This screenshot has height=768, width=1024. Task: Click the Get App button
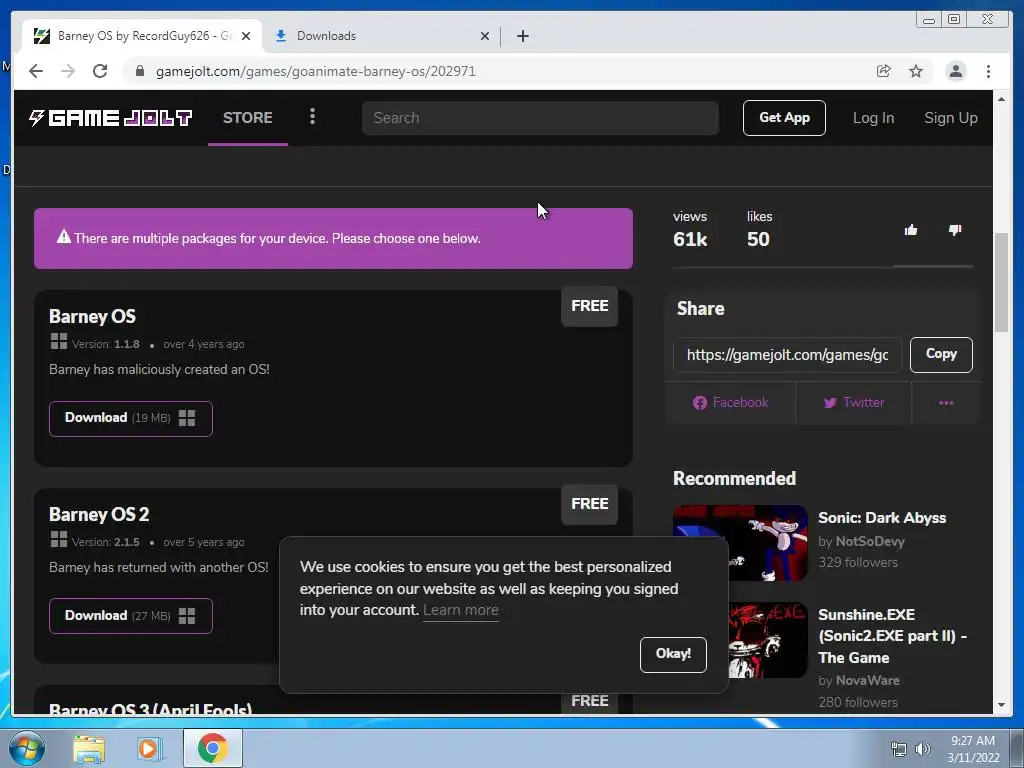pyautogui.click(x=784, y=118)
